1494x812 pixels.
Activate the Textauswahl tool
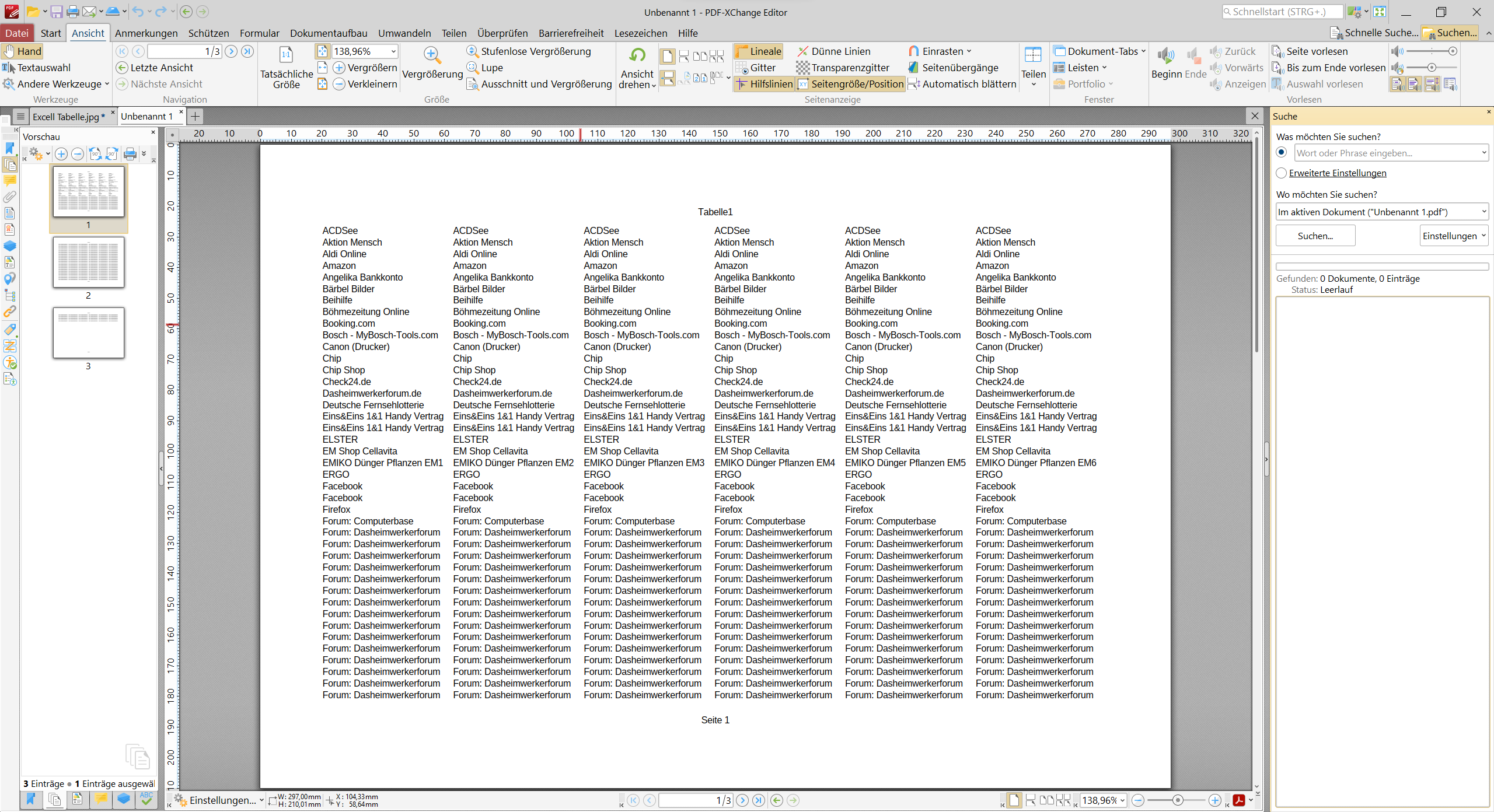point(37,68)
